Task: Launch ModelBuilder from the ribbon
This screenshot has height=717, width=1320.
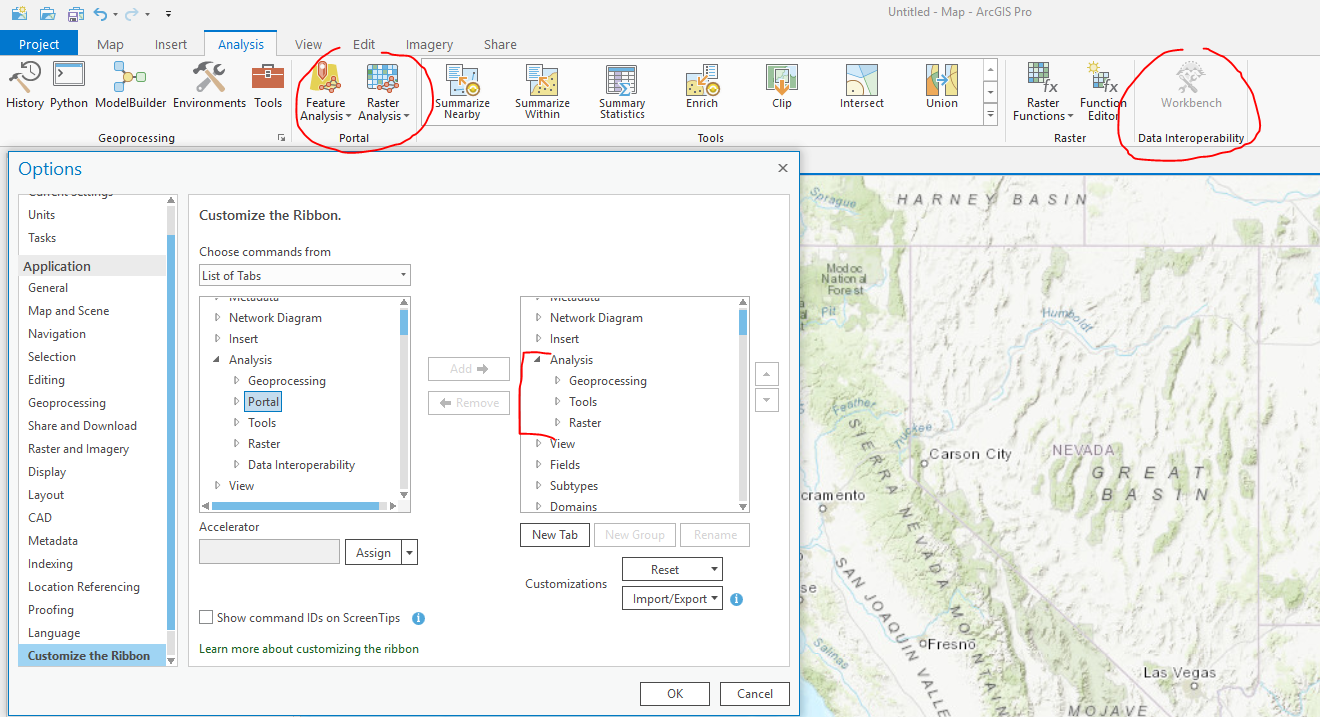Action: click(131, 85)
